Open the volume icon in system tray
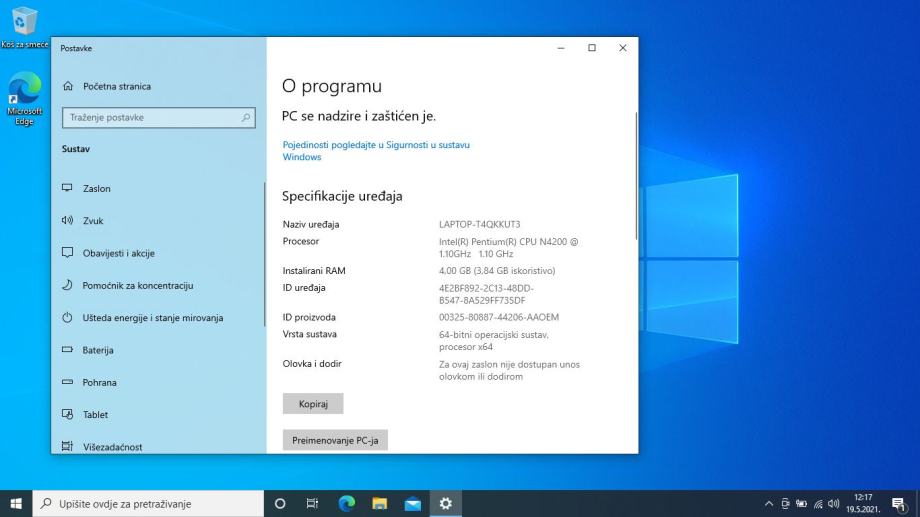 point(833,504)
